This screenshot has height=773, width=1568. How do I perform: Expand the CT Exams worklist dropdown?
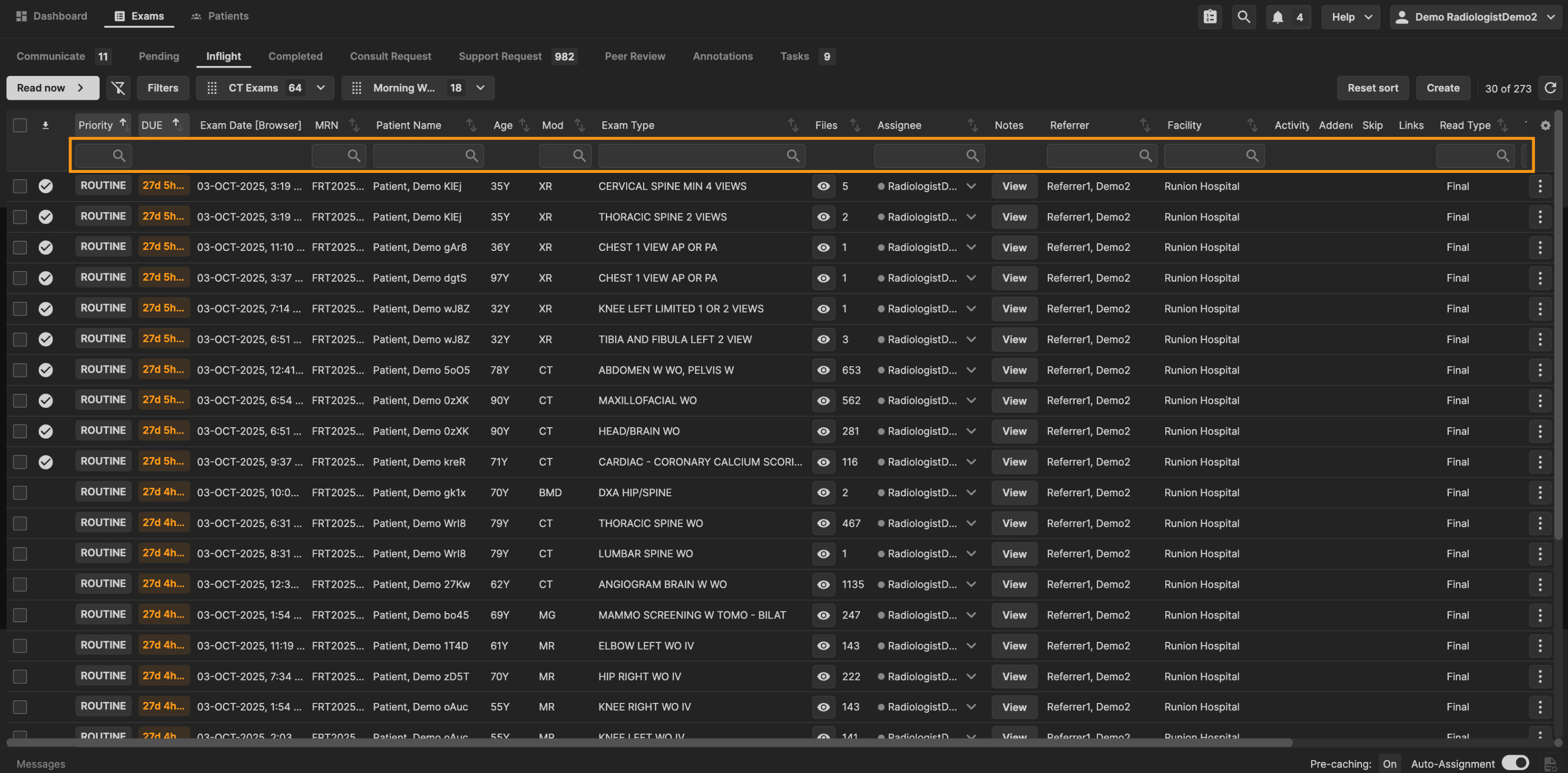(321, 88)
